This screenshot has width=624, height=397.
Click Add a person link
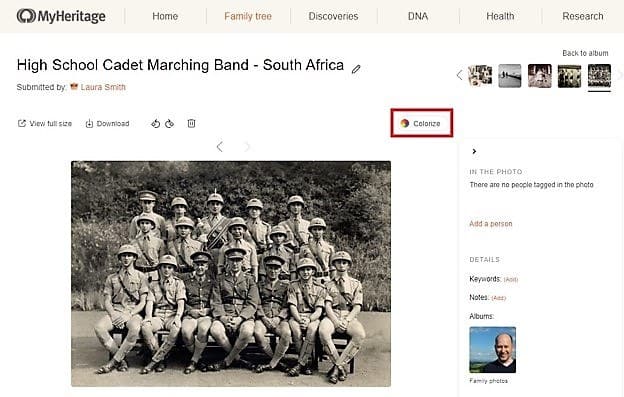click(x=491, y=224)
